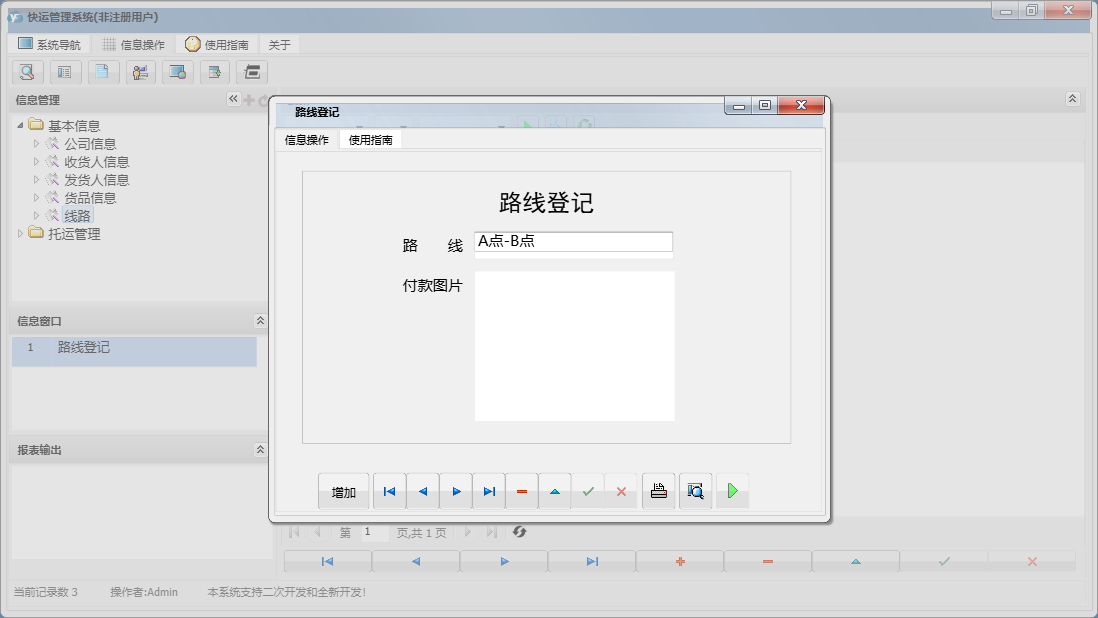
Task: Click the green run arrow in the dialog
Action: pyautogui.click(x=732, y=491)
